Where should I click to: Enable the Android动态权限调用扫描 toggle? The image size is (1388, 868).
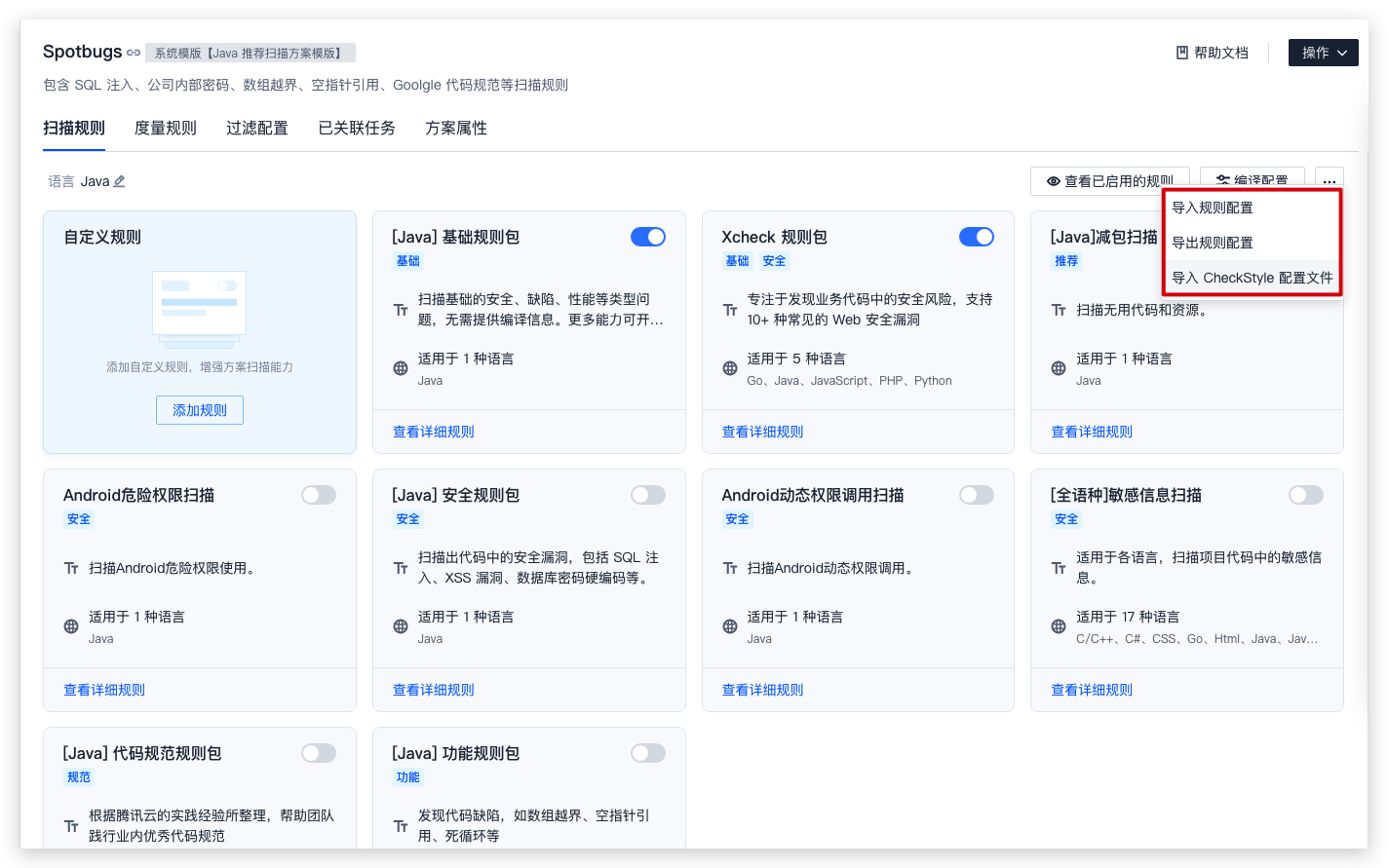(977, 495)
